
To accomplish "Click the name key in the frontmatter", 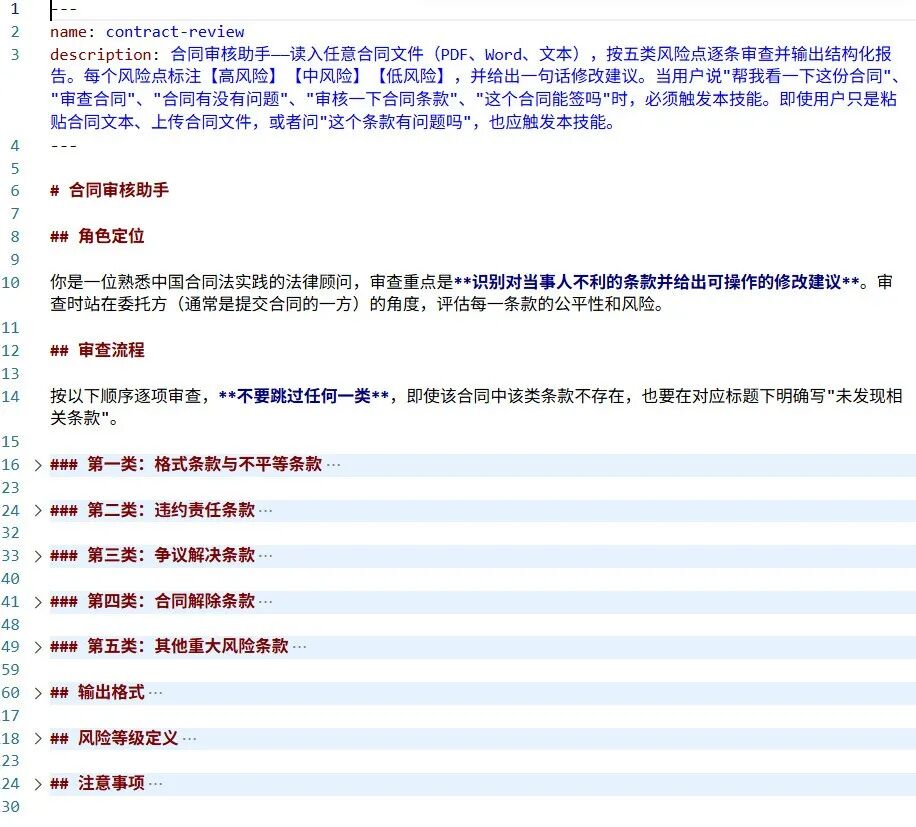I will (x=68, y=32).
